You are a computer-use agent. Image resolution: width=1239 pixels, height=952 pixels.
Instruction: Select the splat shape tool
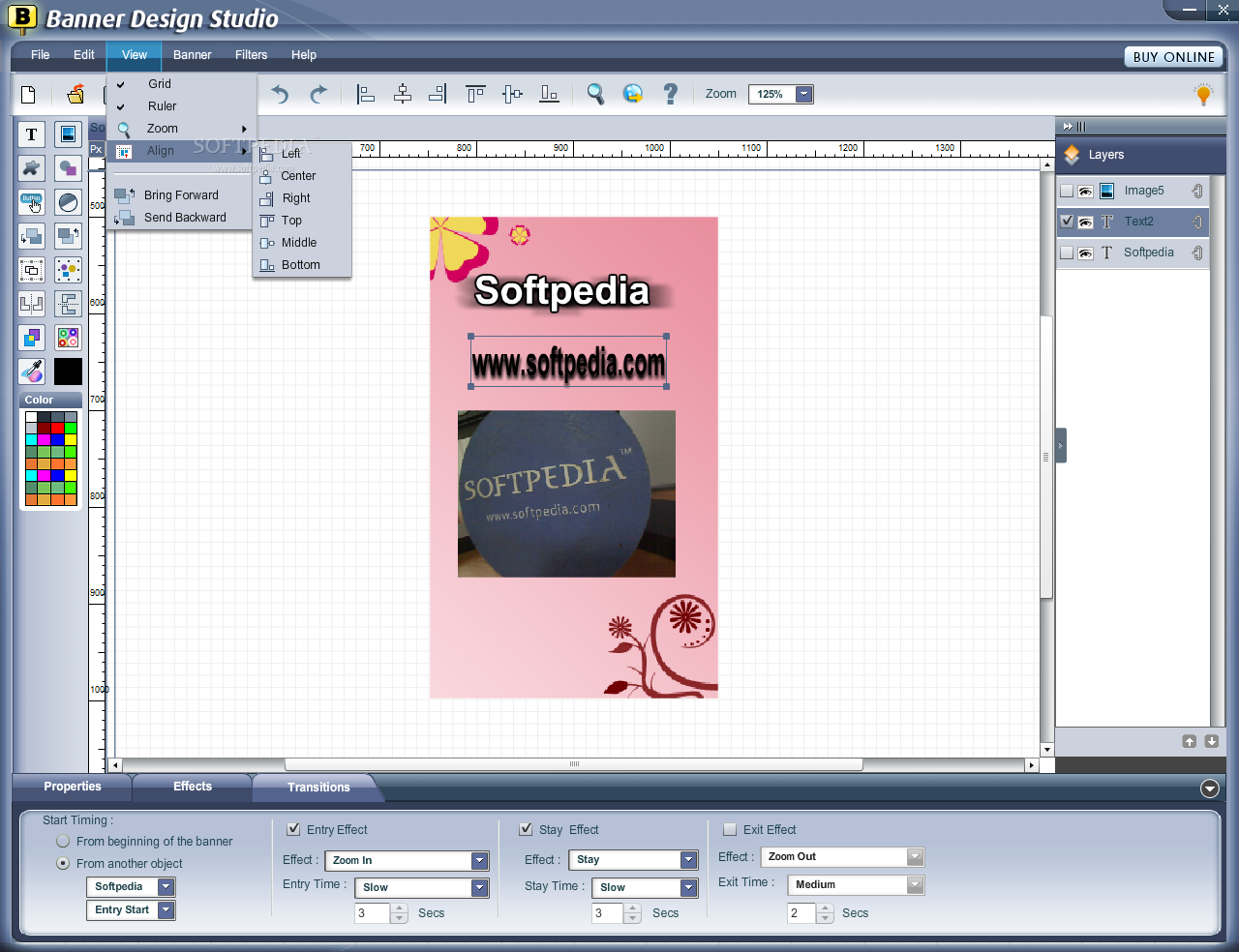tap(32, 168)
